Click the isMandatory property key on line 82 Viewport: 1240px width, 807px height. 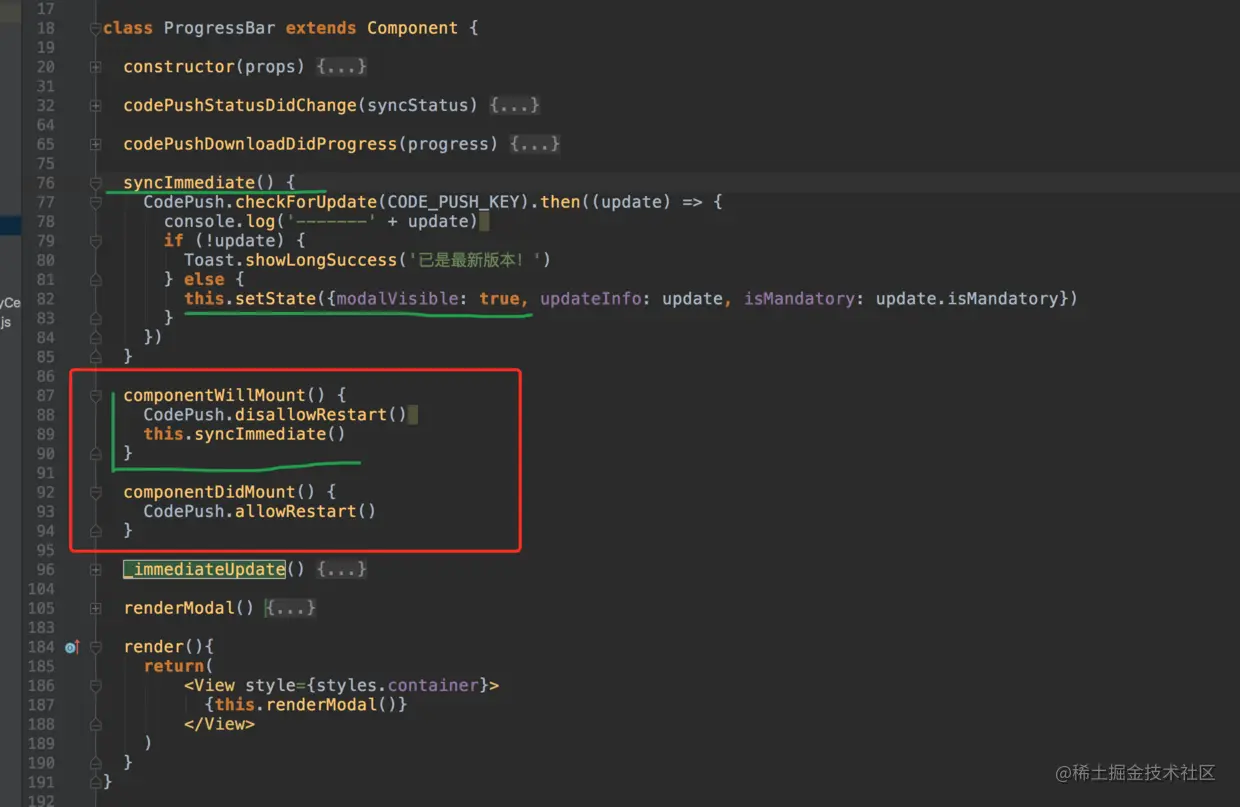tap(799, 299)
